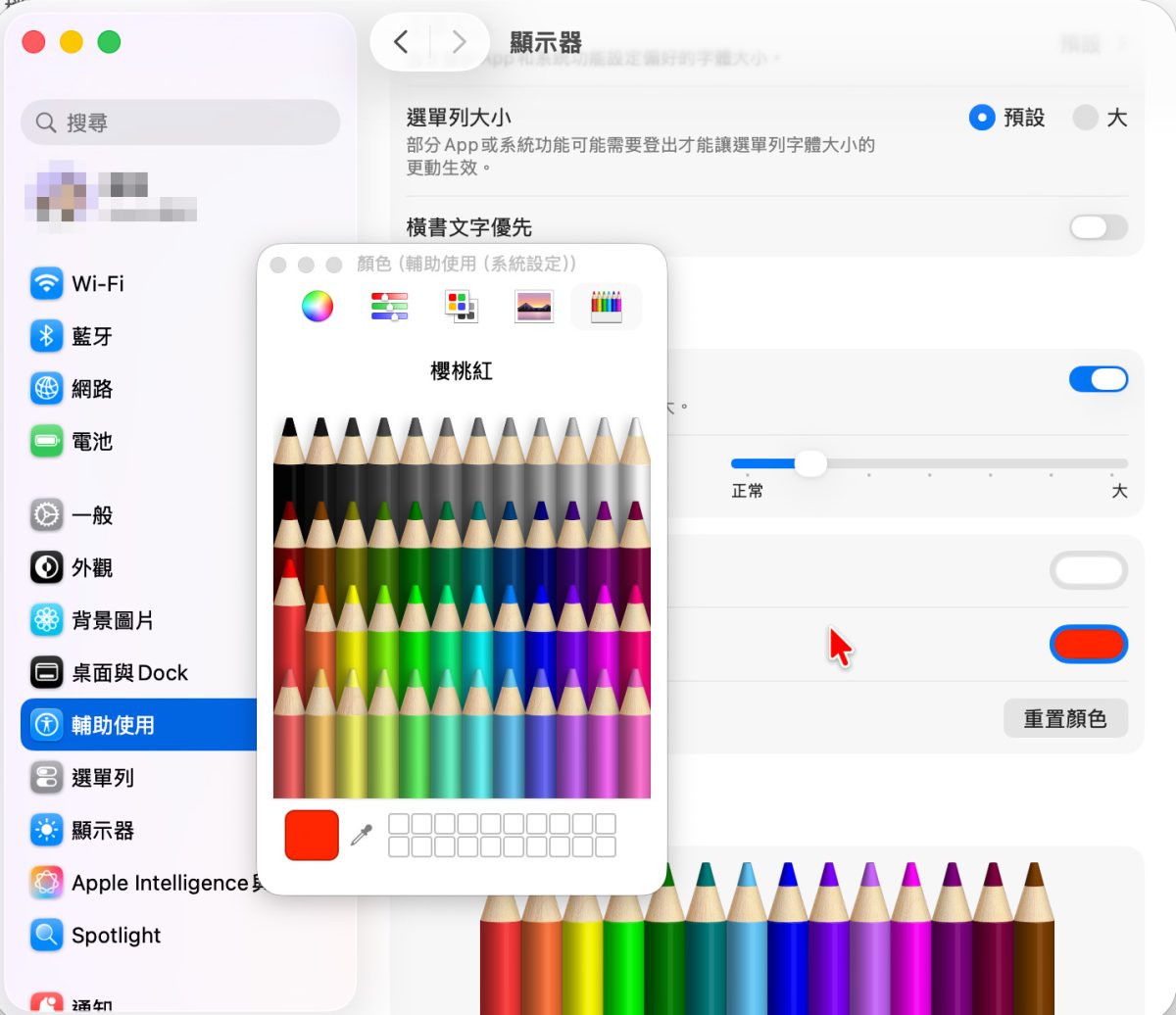
Task: Open the color wheel picker tab
Action: click(318, 307)
